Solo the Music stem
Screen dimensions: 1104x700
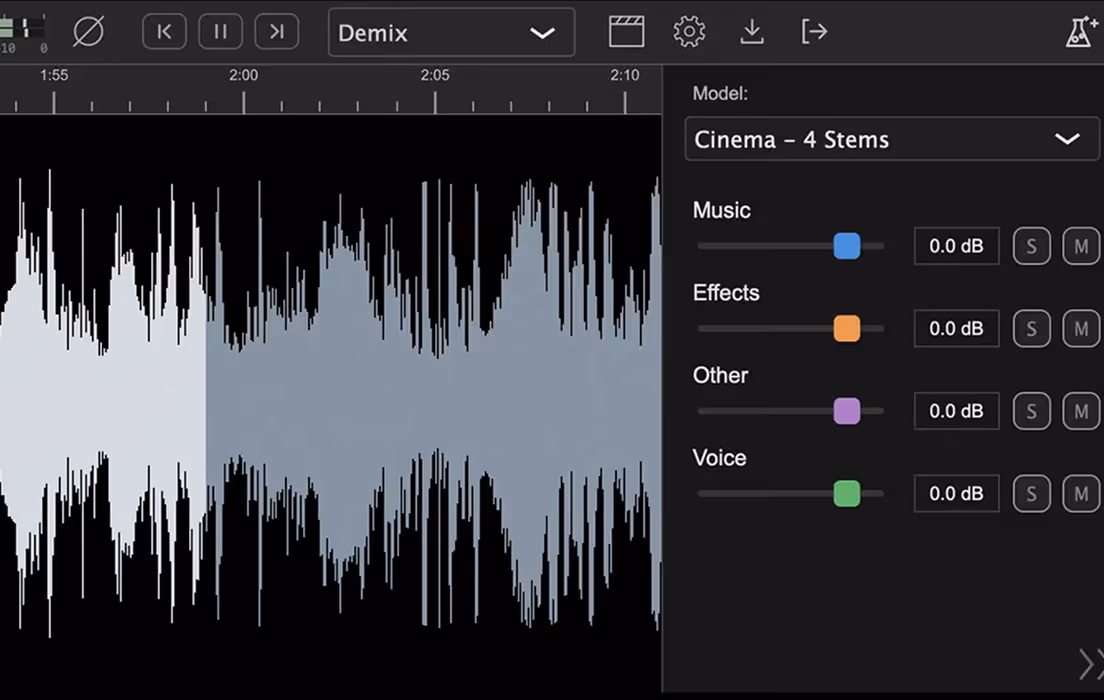click(x=1032, y=246)
